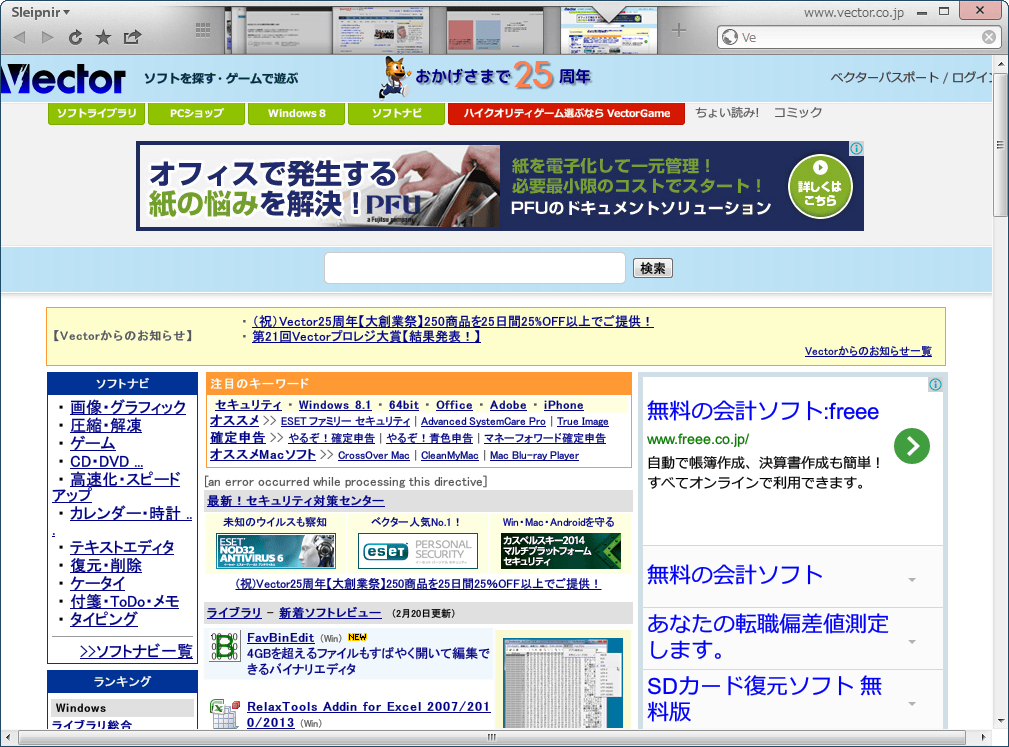Screen dimensions: 1009x747
Task: Open the Sleipnir menu dropdown
Action: 40,12
